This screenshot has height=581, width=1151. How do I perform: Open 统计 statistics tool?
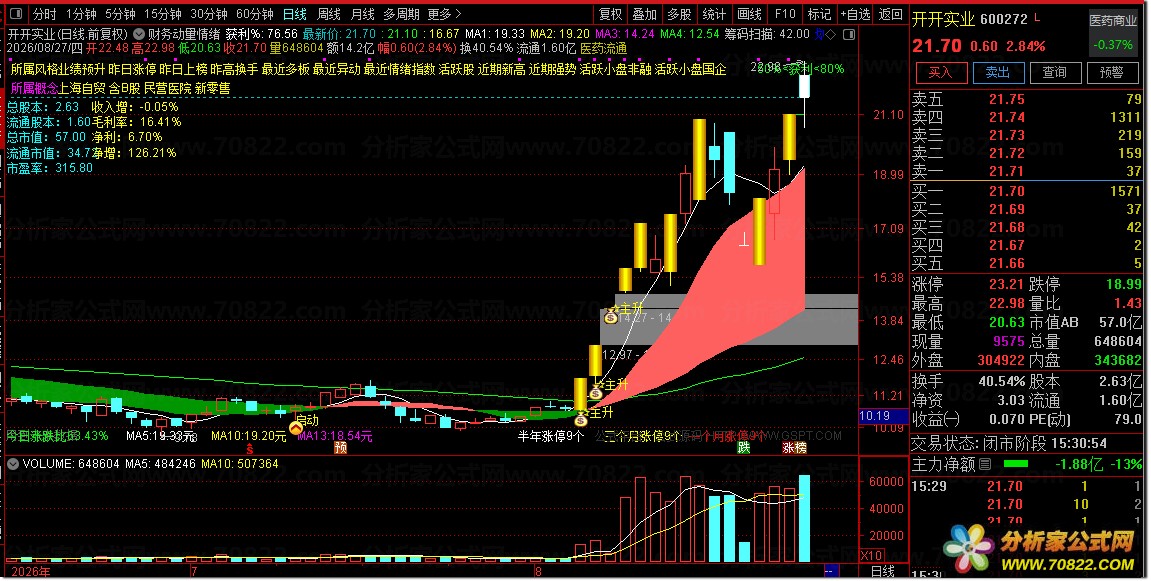(x=714, y=14)
